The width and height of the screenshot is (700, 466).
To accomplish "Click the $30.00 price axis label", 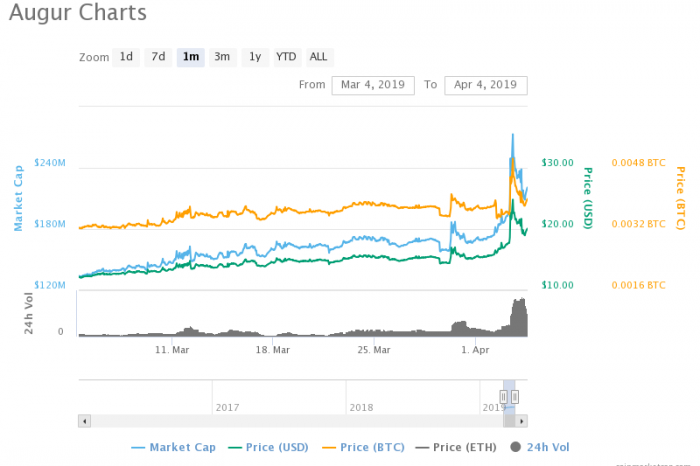I will coord(558,163).
